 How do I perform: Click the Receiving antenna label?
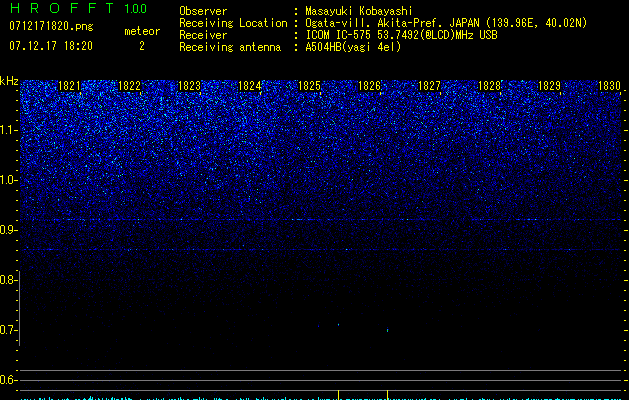point(230,47)
